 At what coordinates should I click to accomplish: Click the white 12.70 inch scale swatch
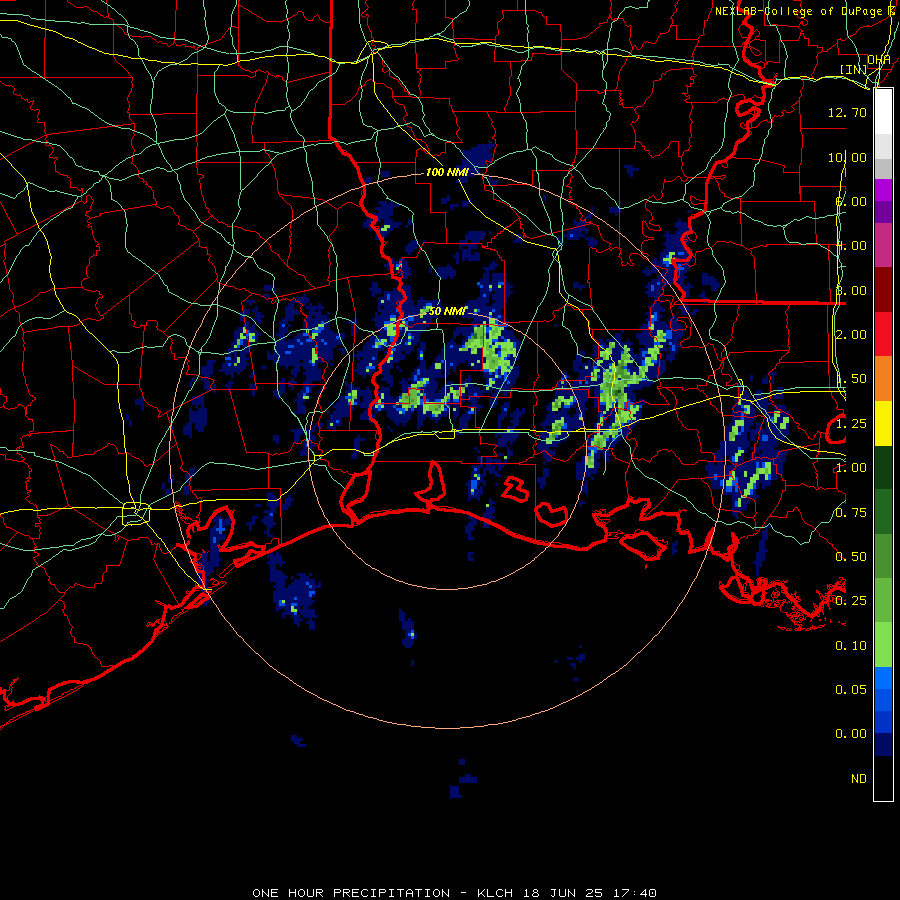883,112
